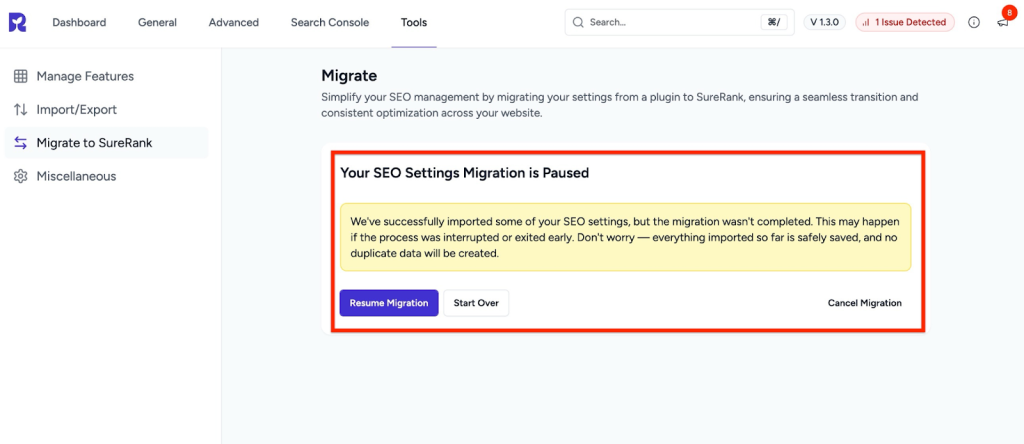Click the gear icon beside Miscellaneous
1024x444 pixels.
click(x=21, y=176)
